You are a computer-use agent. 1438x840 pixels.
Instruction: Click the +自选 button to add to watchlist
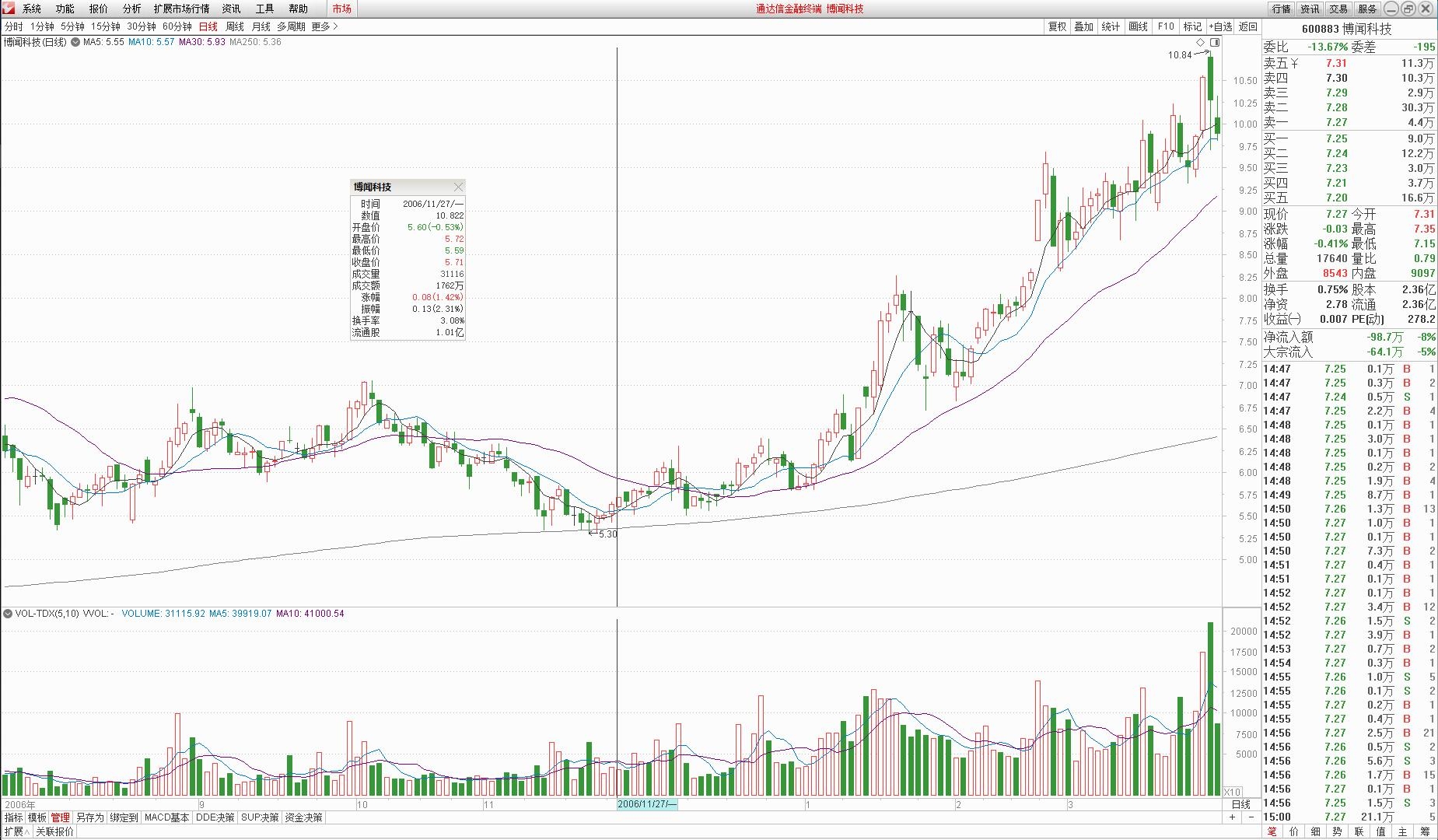click(1219, 26)
